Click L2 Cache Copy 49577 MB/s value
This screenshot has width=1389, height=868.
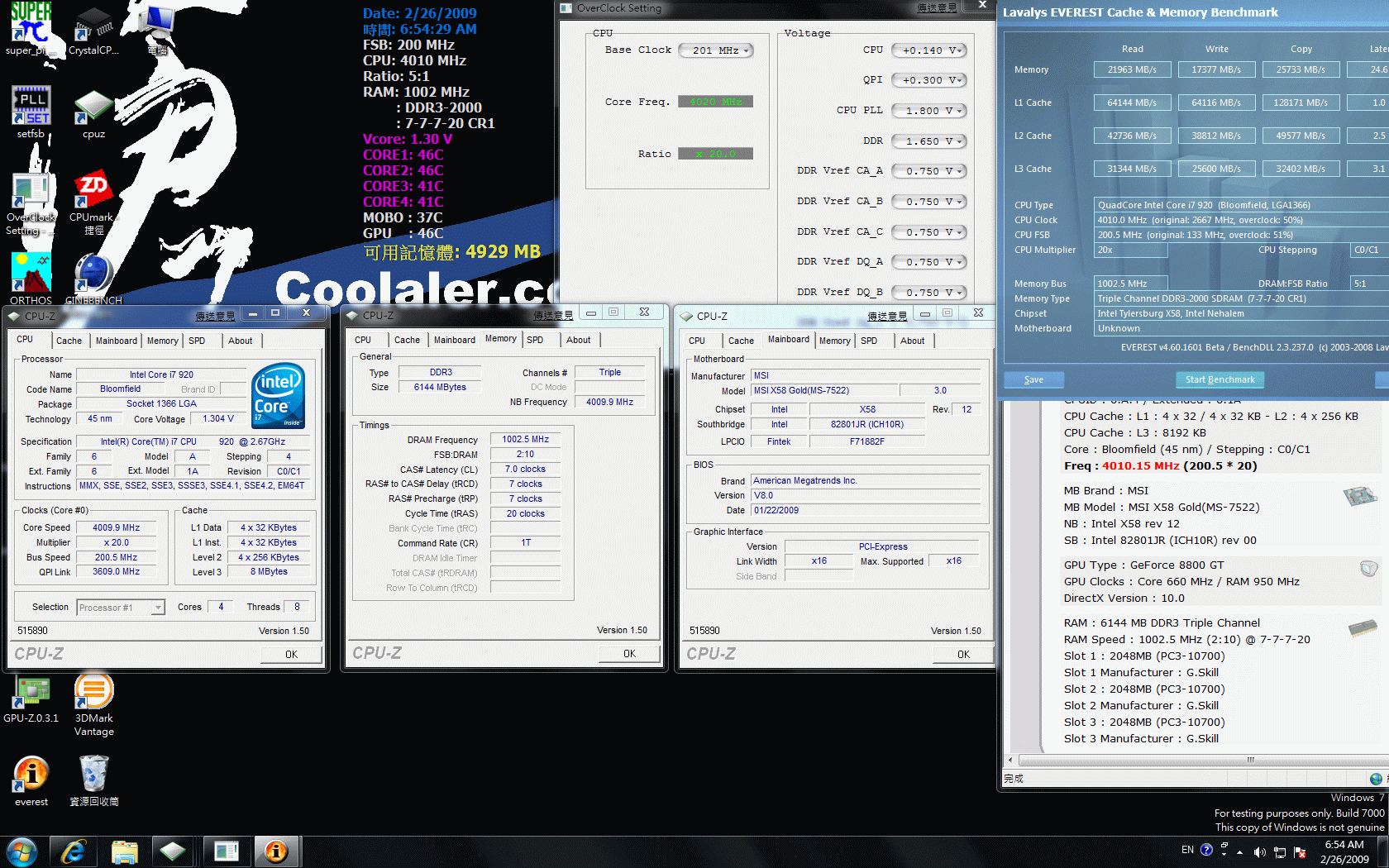pos(1301,136)
